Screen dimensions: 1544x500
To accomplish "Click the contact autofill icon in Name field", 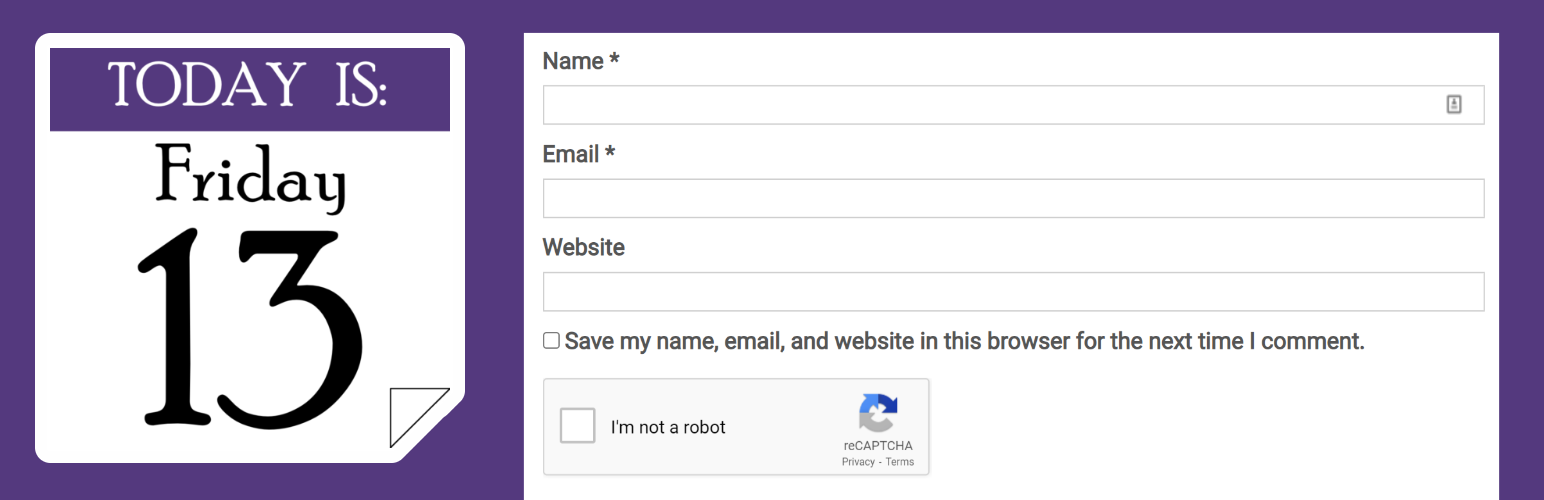I will pyautogui.click(x=1454, y=104).
